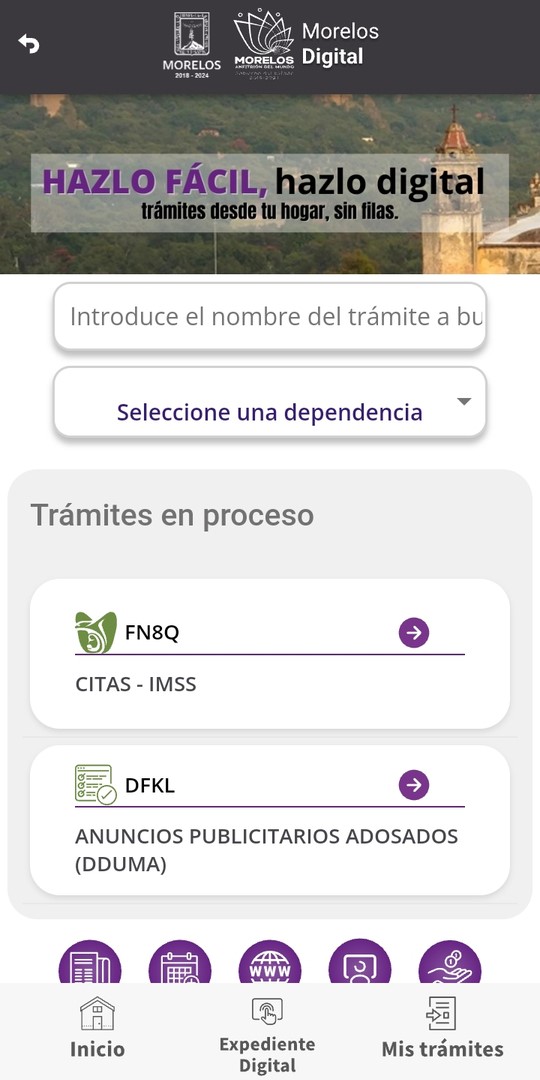Expand the Seleccione una dependencia dropdown
540x1080 pixels.
point(270,402)
